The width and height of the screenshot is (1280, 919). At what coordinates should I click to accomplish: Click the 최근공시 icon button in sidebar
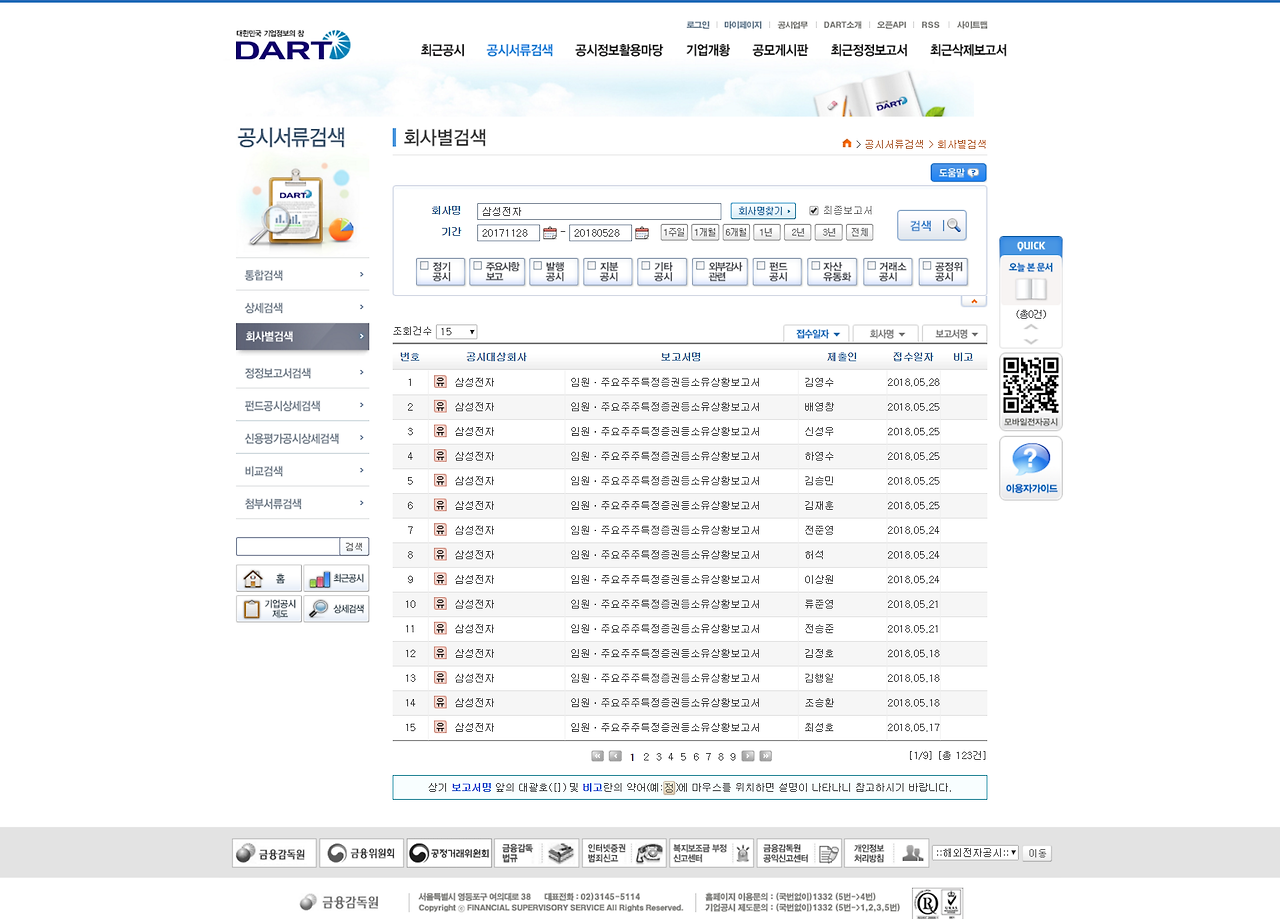(336, 578)
